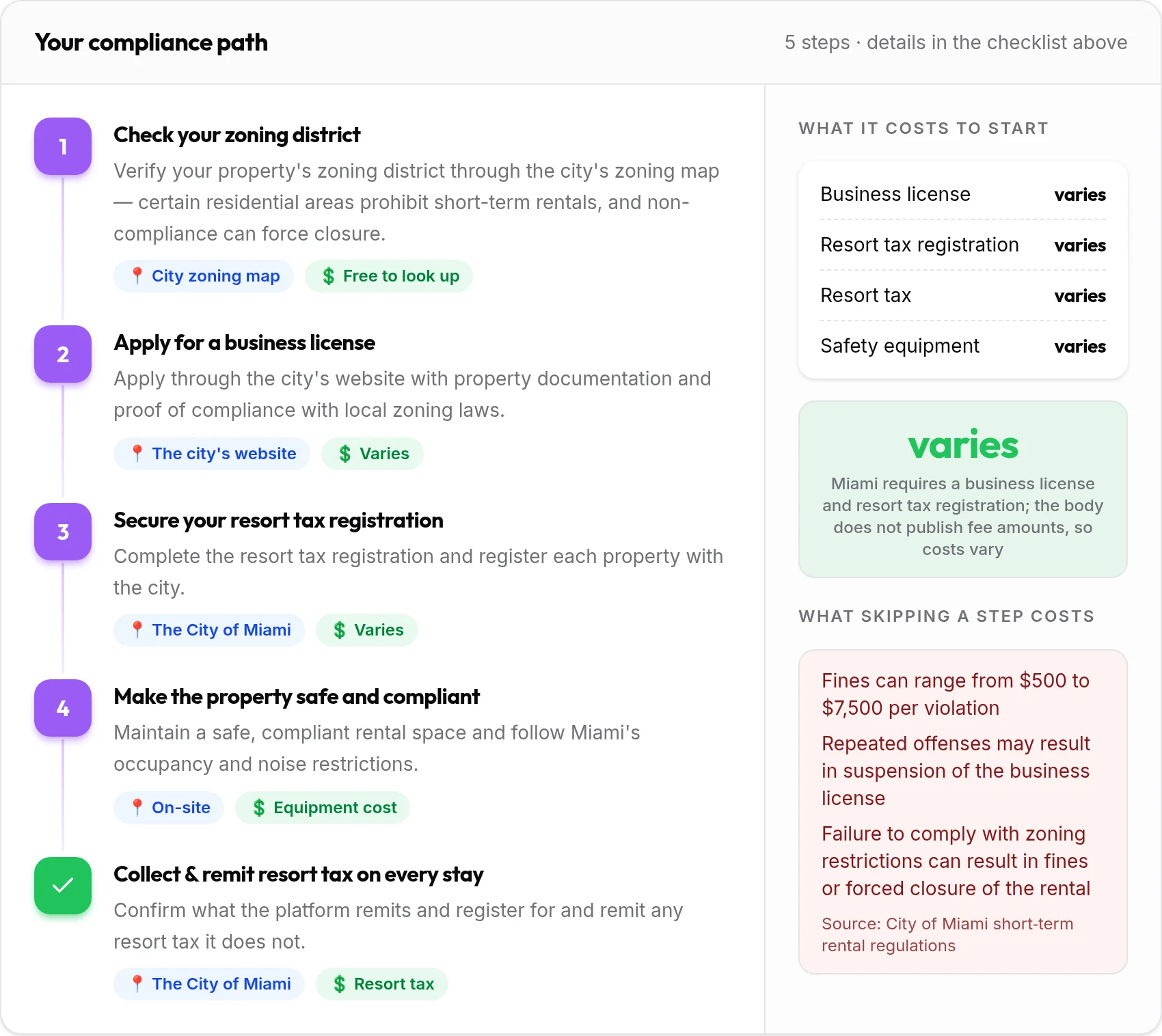Click the Your compliance path title
The image size is (1162, 1036).
click(151, 42)
